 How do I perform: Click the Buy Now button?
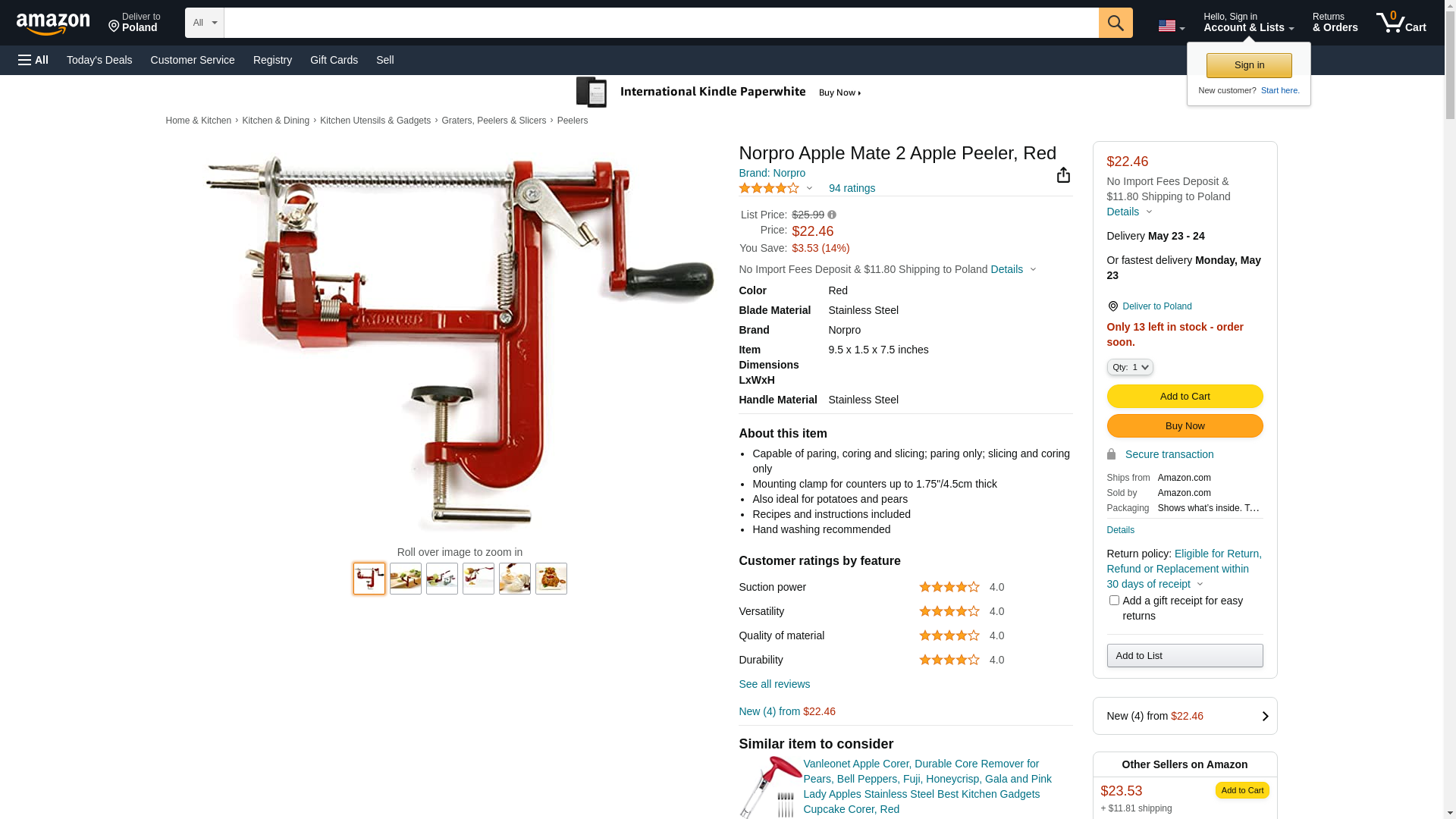[1185, 425]
